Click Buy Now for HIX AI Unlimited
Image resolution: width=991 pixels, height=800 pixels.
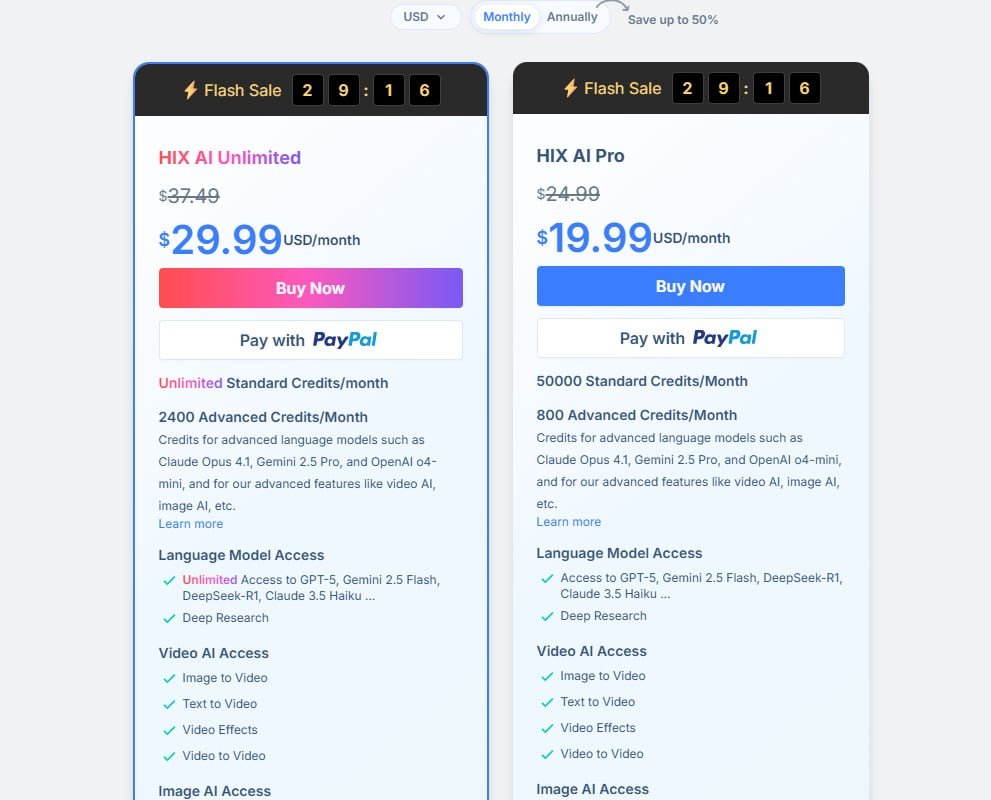pyautogui.click(x=310, y=288)
